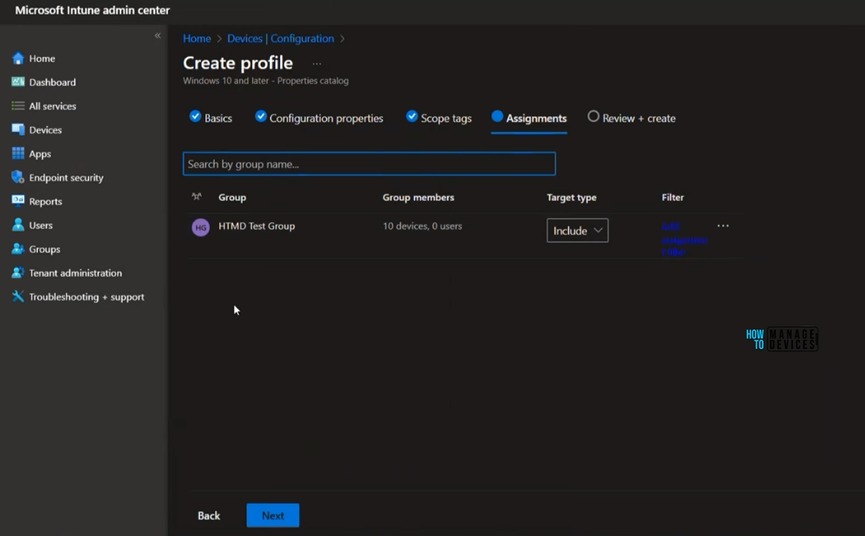Click the Devices | Configuration breadcrumb link

[280, 39]
